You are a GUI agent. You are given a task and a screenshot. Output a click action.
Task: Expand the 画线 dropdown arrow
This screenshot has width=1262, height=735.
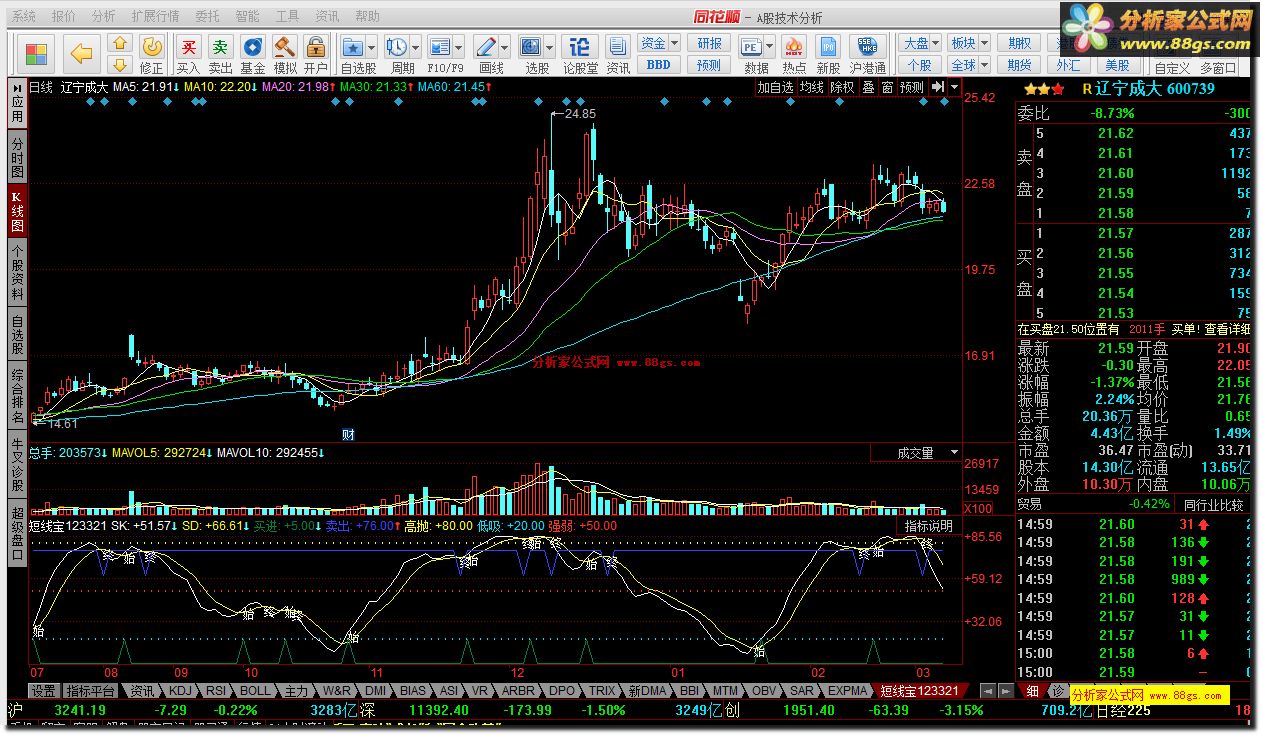505,47
